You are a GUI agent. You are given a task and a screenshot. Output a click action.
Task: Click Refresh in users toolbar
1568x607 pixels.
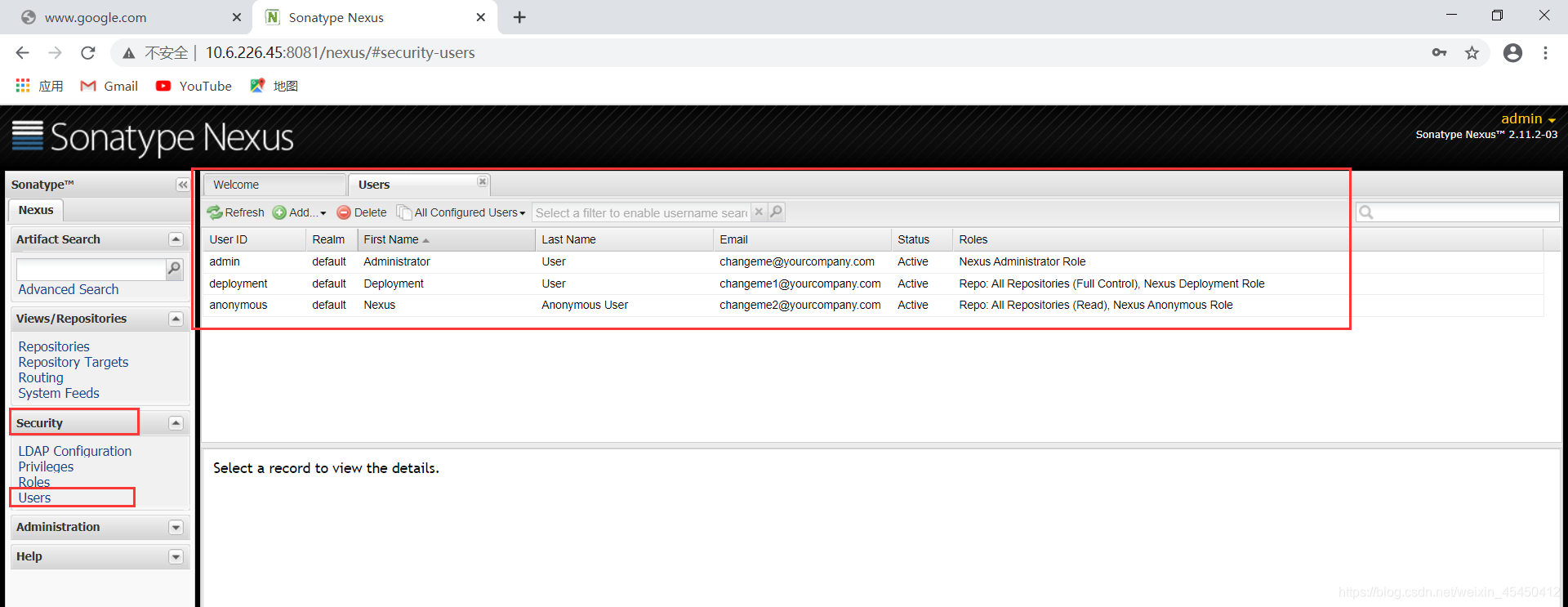point(236,212)
